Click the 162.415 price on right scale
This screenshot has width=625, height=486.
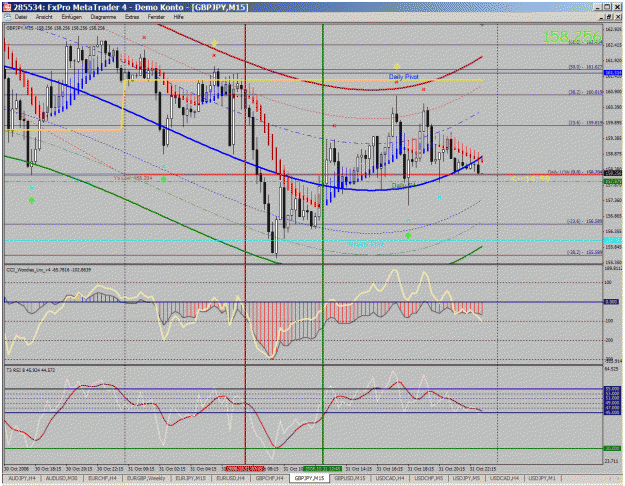[614, 45]
